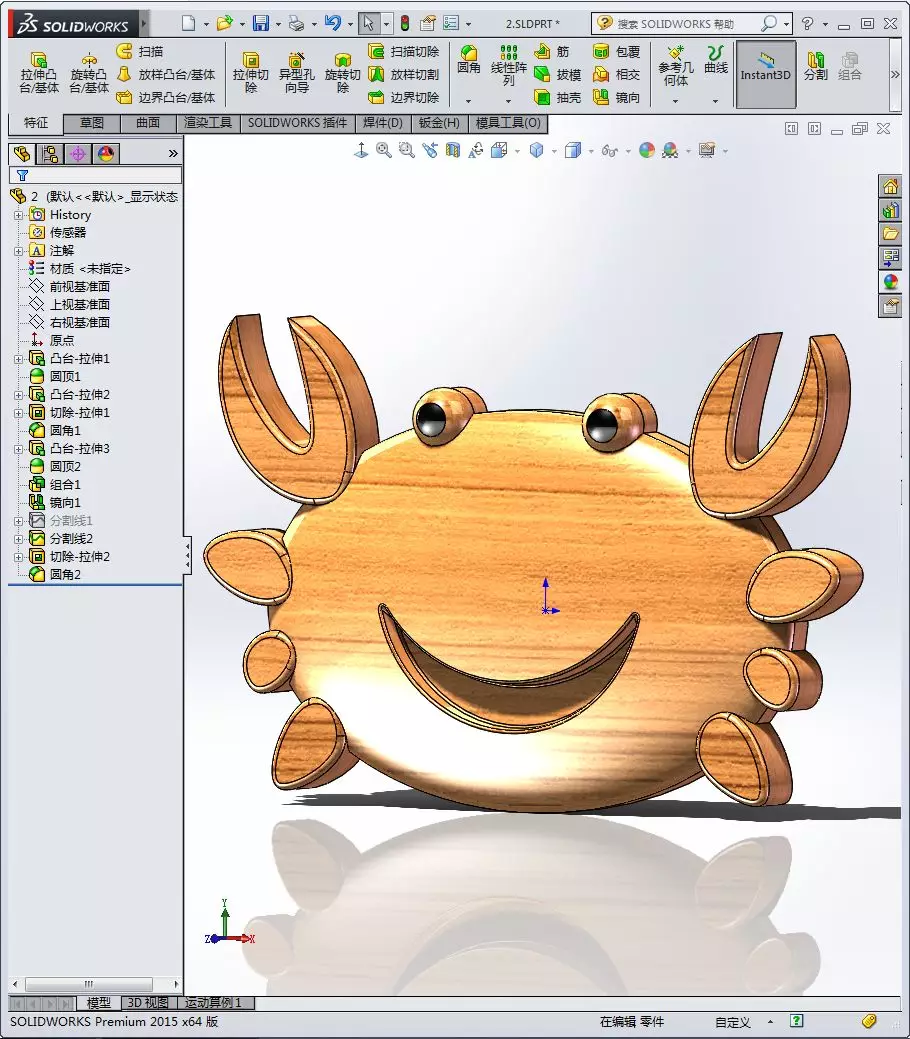This screenshot has width=910, height=1039.
Task: Select the Boundary Cut (边界切除) tool
Action: pyautogui.click(x=404, y=97)
